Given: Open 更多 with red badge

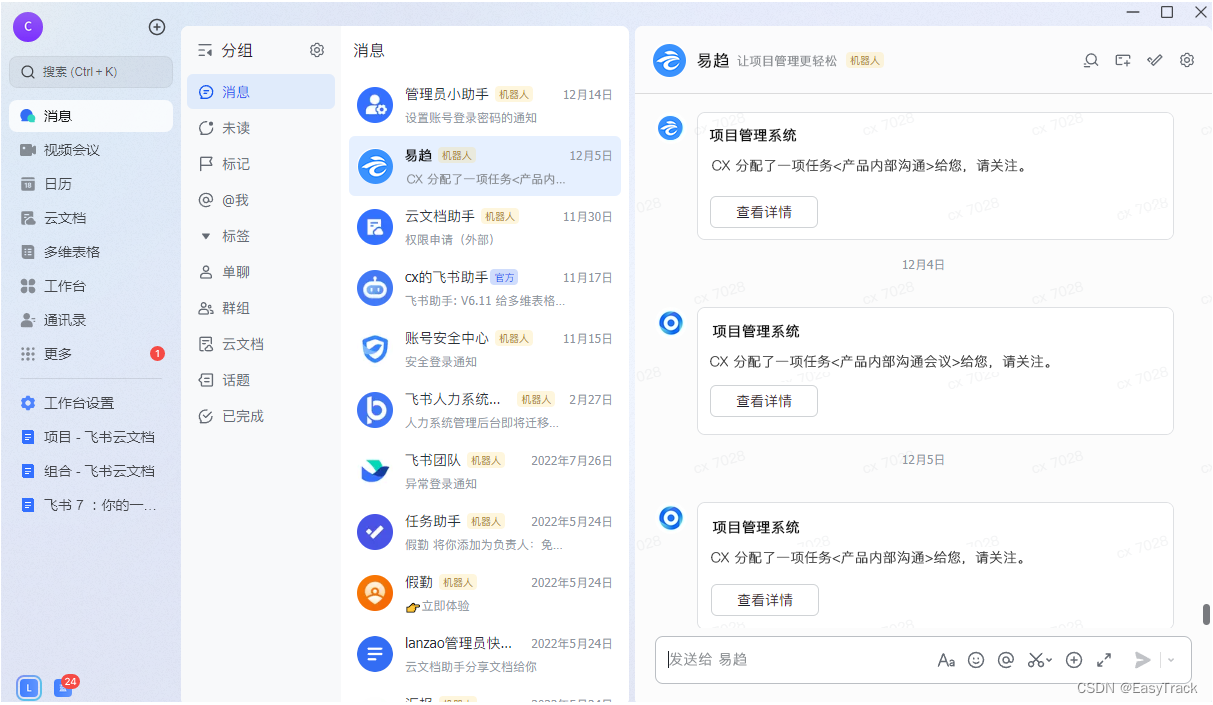Looking at the screenshot, I should (x=91, y=354).
